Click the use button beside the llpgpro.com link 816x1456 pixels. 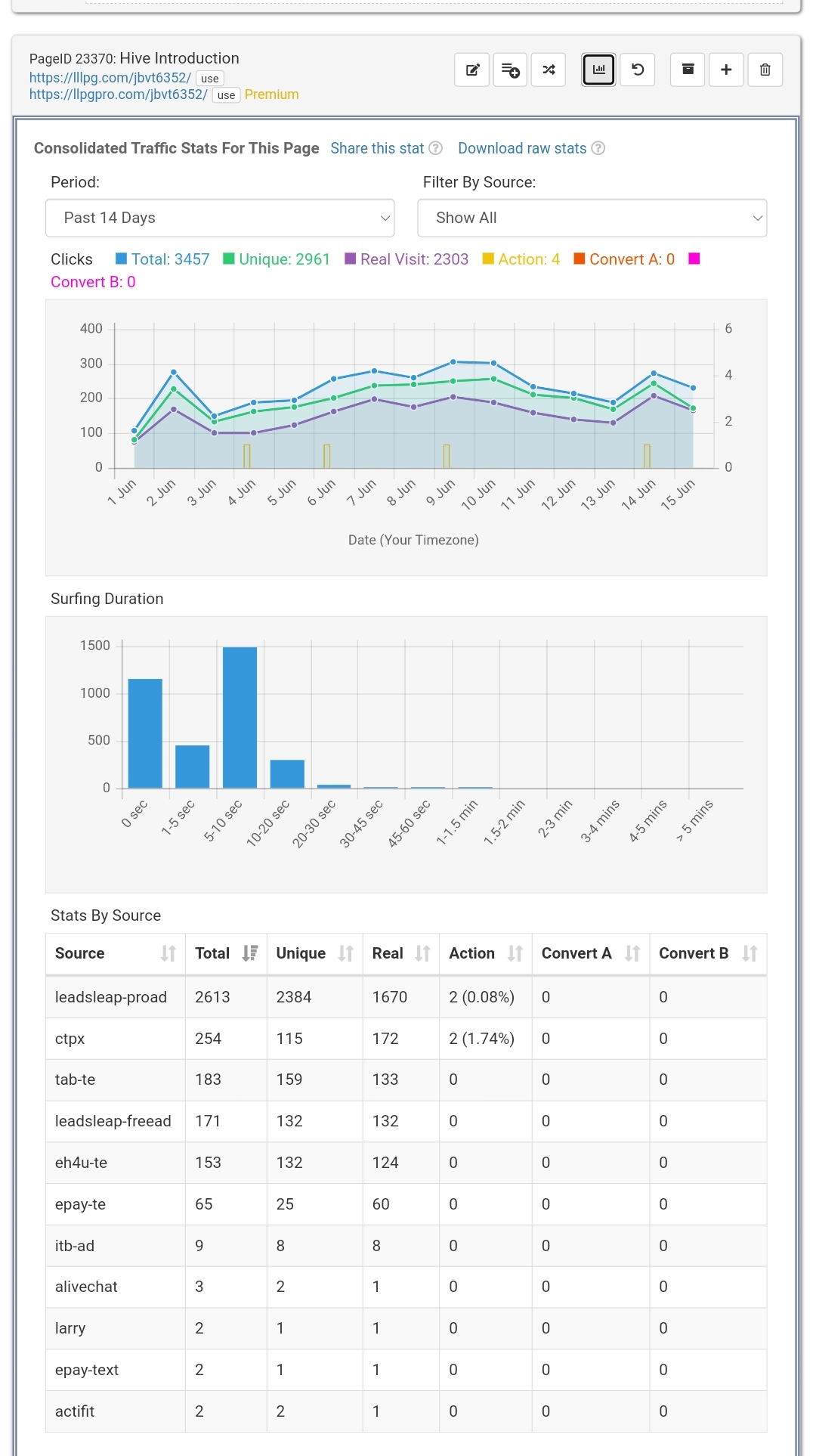coord(226,95)
